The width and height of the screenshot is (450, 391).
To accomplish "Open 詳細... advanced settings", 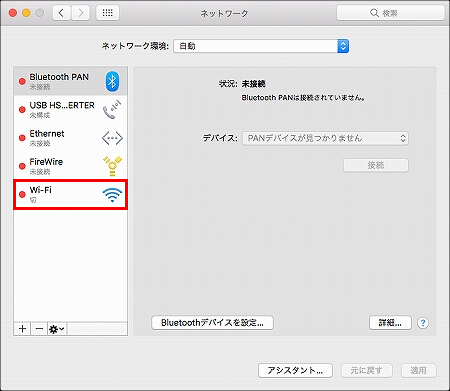I will tap(390, 323).
